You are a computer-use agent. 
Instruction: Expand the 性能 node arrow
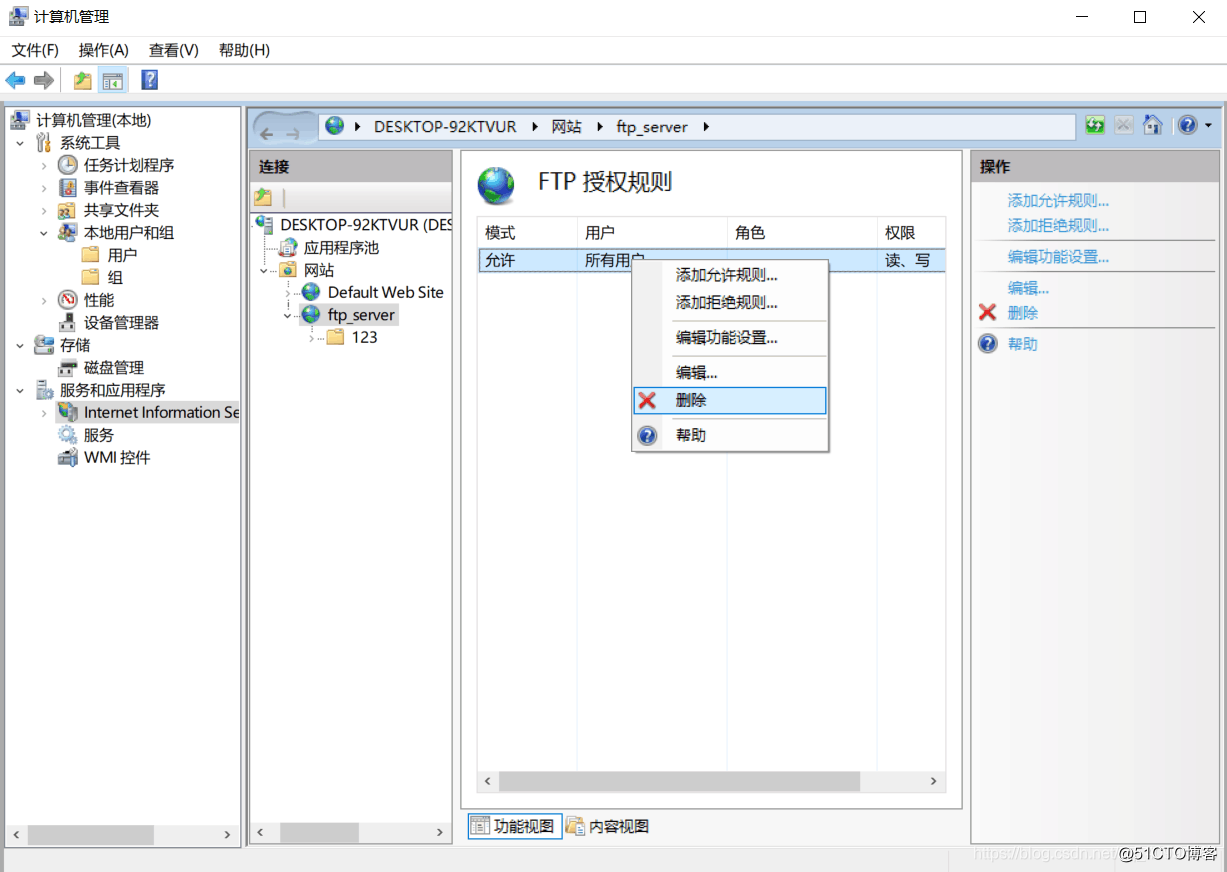(44, 300)
